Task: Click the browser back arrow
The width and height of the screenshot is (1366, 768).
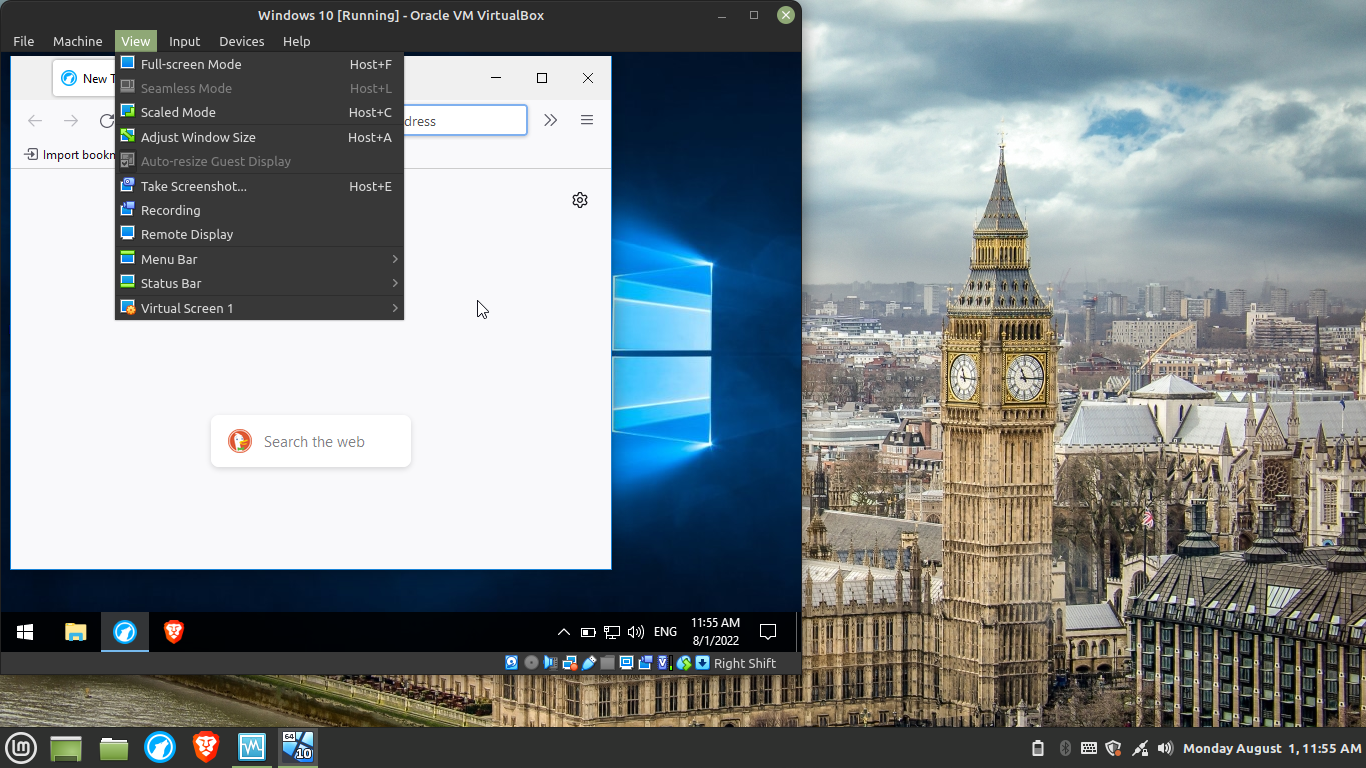Action: tap(35, 120)
